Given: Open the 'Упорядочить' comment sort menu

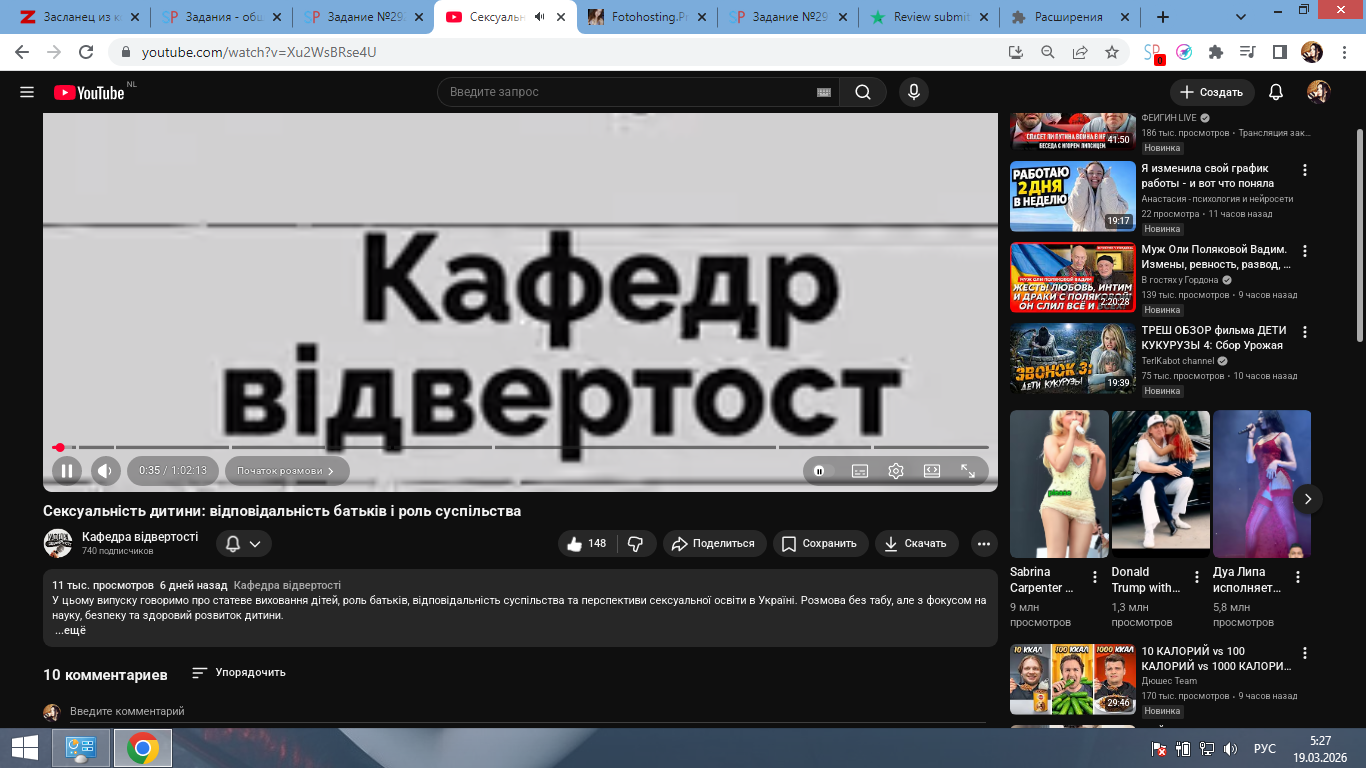Looking at the screenshot, I should coord(239,673).
